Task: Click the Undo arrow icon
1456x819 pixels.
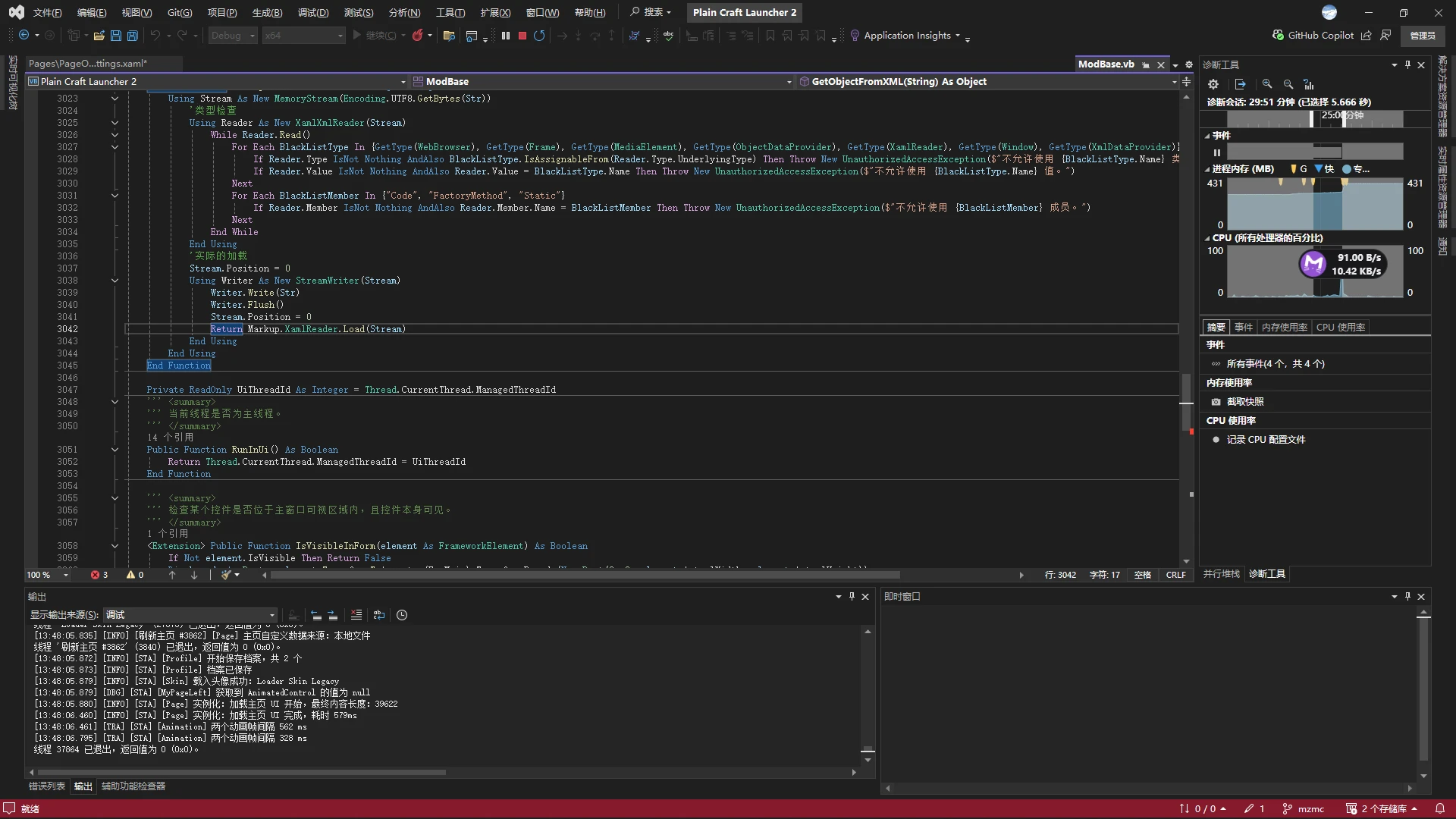Action: click(x=155, y=36)
